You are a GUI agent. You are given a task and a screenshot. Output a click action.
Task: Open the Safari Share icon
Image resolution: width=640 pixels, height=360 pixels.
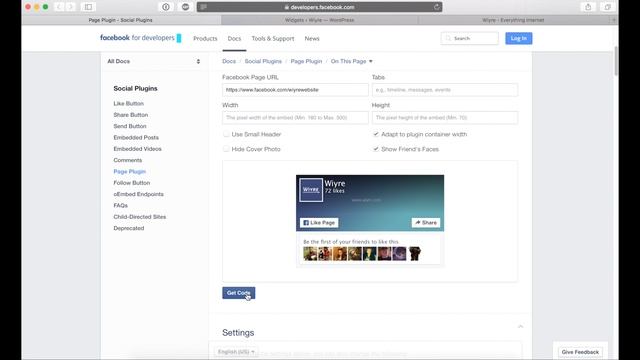(x=588, y=7)
